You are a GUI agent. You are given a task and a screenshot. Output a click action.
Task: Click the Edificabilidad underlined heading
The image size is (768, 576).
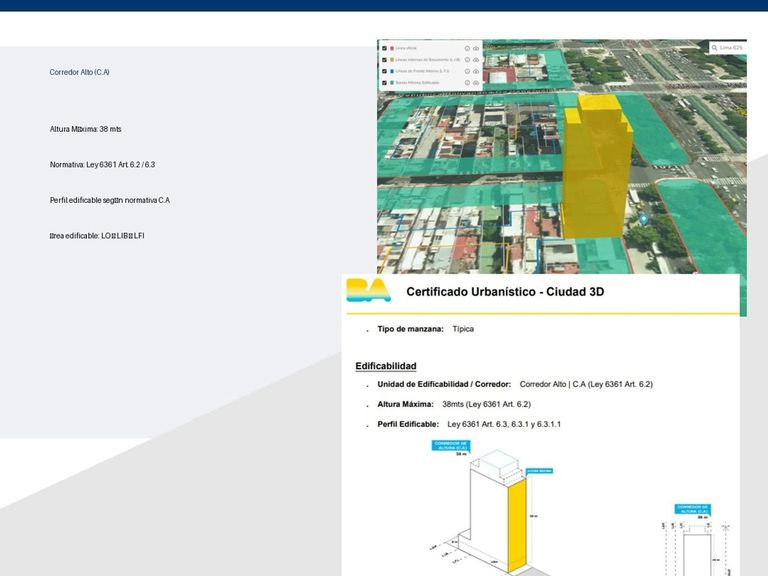coord(386,366)
